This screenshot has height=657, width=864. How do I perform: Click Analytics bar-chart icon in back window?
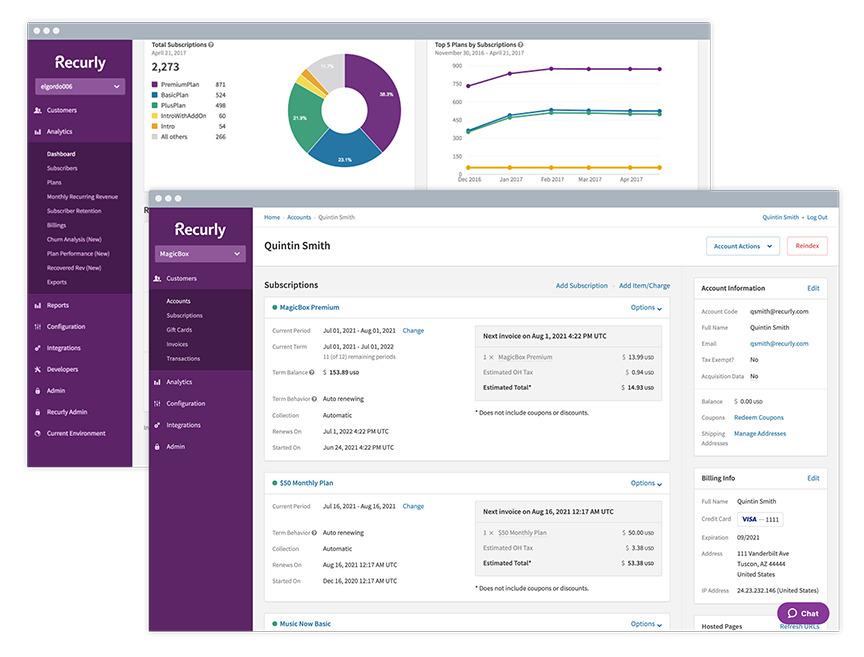(37, 132)
